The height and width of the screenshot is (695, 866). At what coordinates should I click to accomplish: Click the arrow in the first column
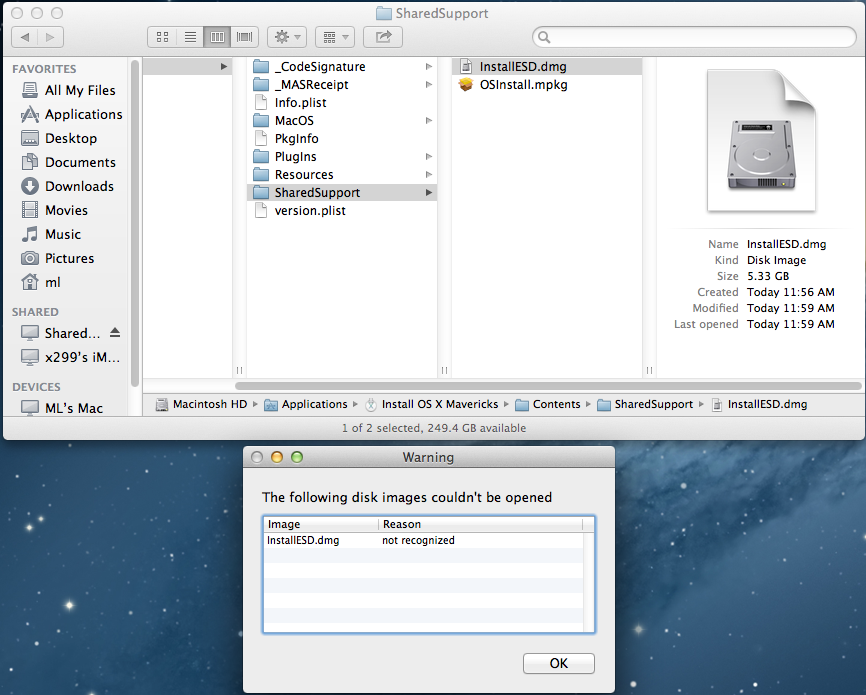[x=224, y=67]
